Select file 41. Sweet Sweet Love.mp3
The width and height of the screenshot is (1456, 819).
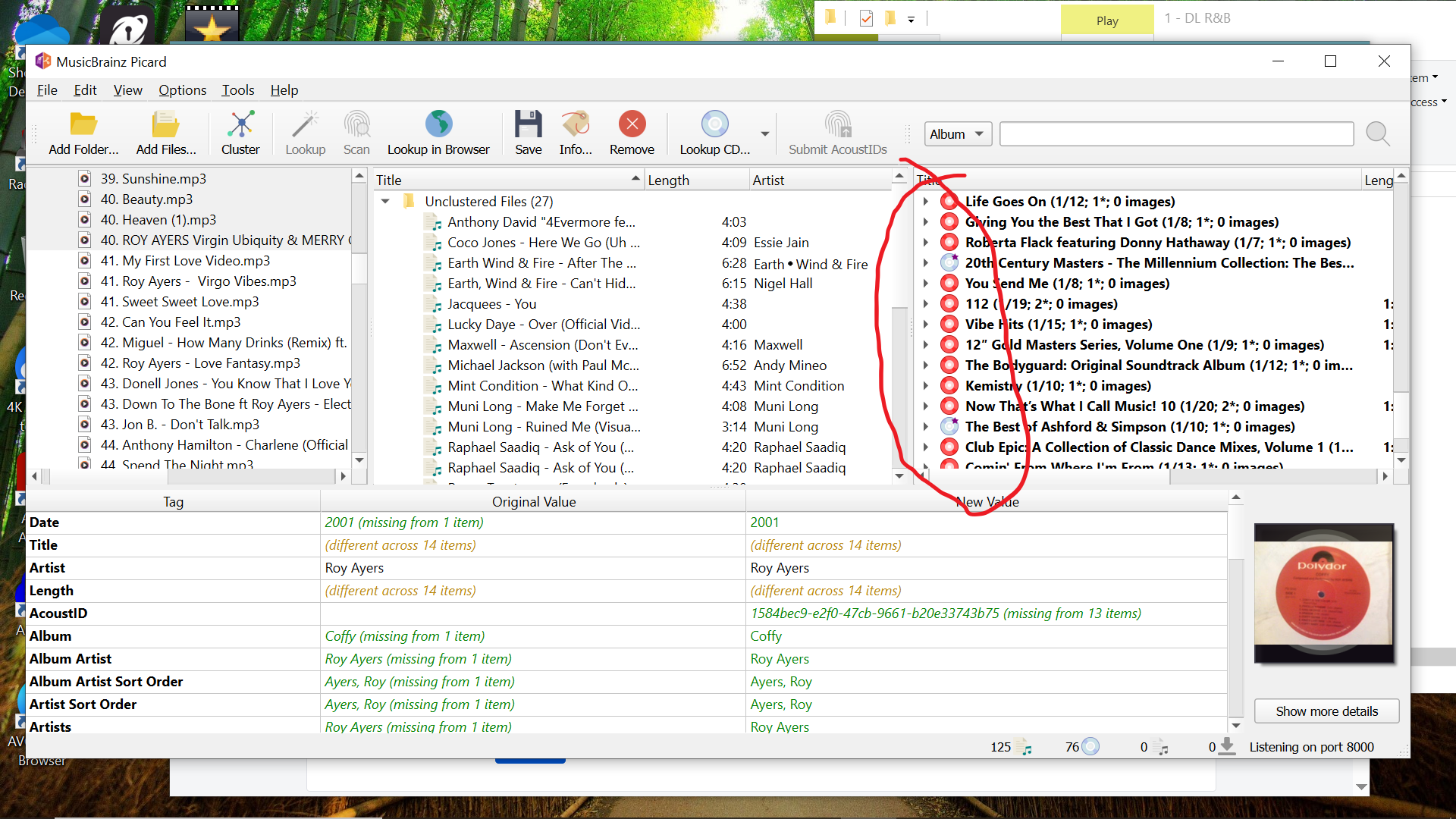point(179,302)
